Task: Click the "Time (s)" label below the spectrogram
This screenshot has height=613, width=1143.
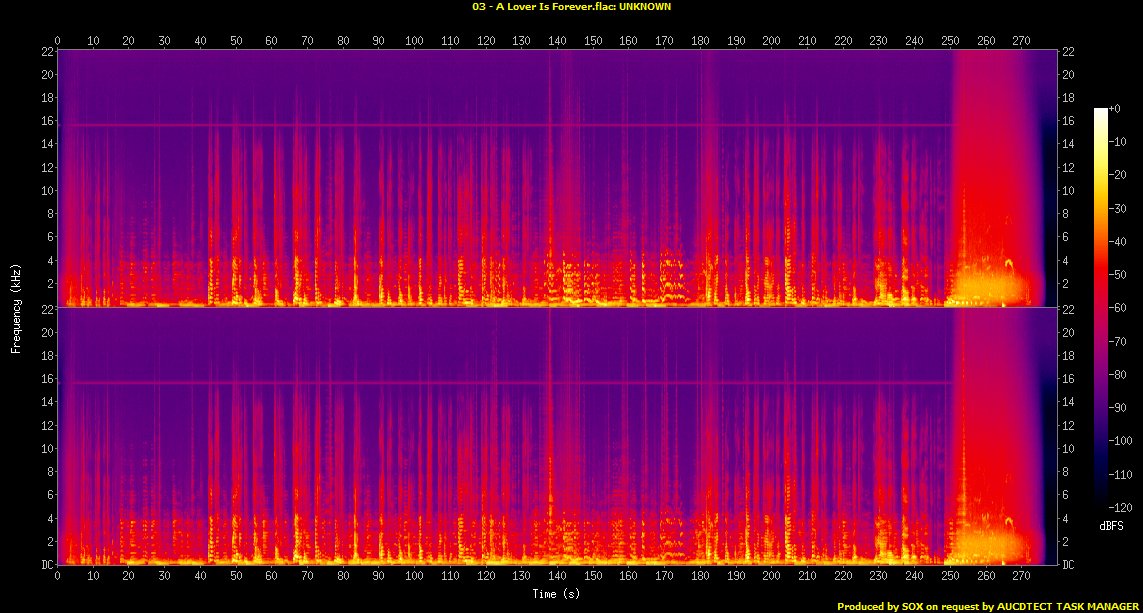Action: click(x=557, y=594)
